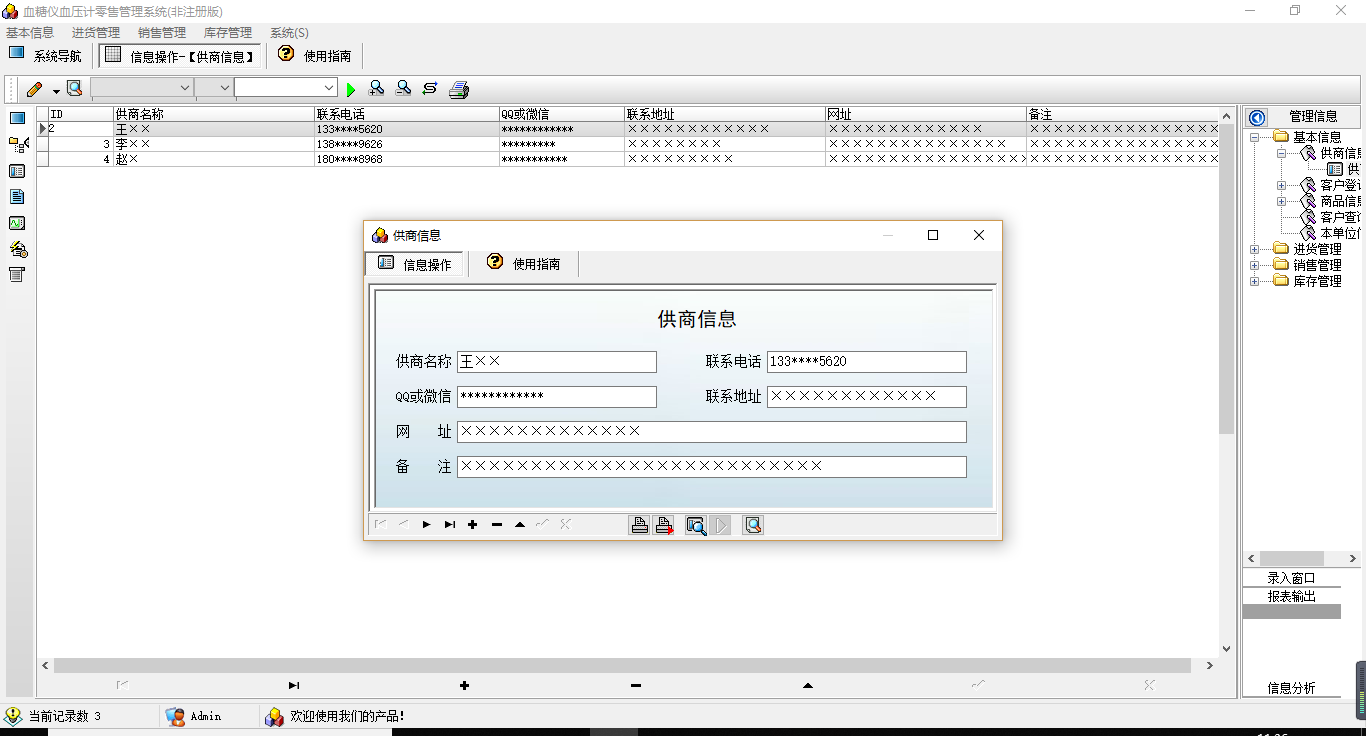Click the vertical scrollbar of the grid

(x=1227, y=382)
